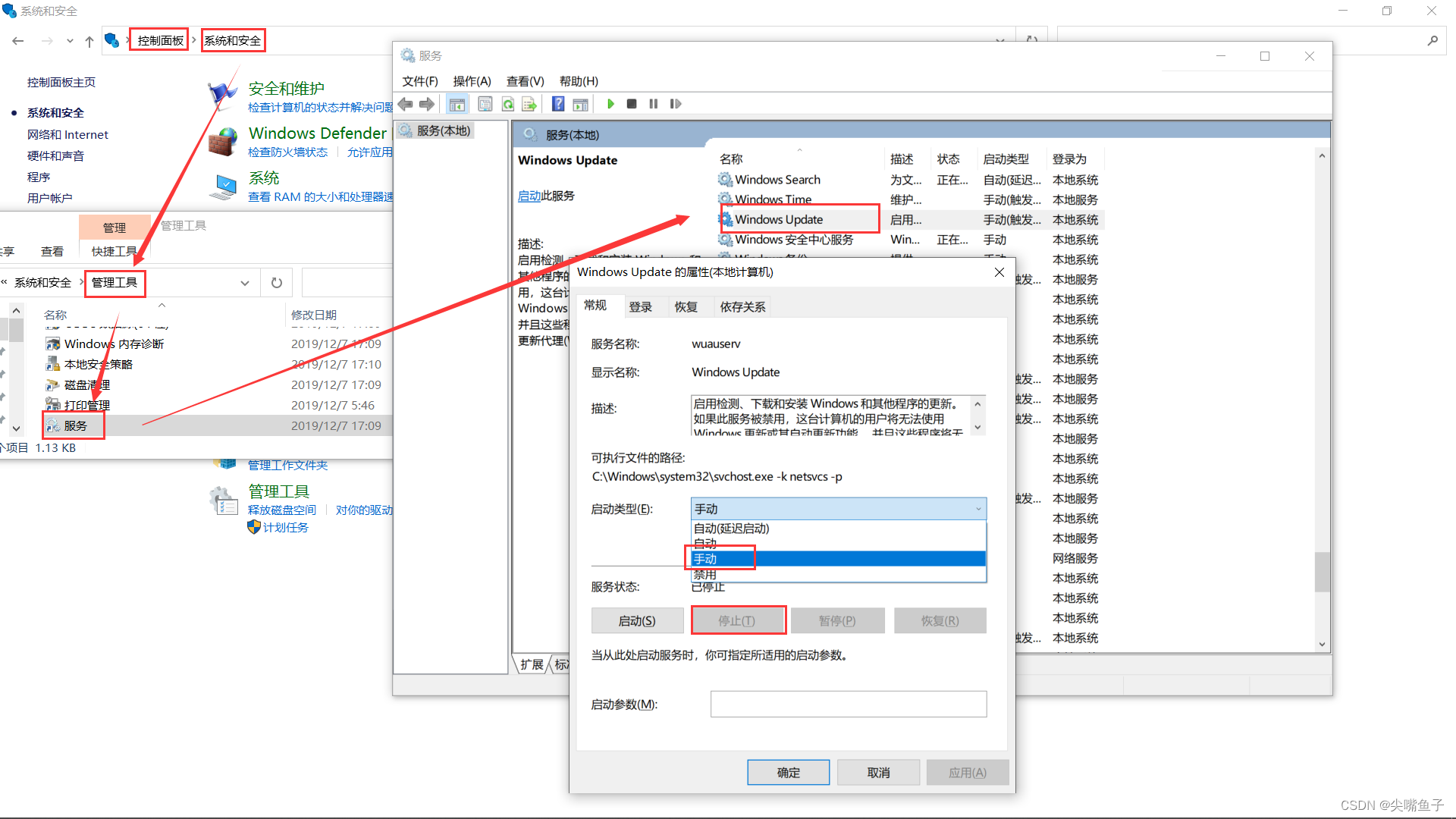Image resolution: width=1456 pixels, height=819 pixels.
Task: Click the 启动 this service link
Action: (529, 196)
